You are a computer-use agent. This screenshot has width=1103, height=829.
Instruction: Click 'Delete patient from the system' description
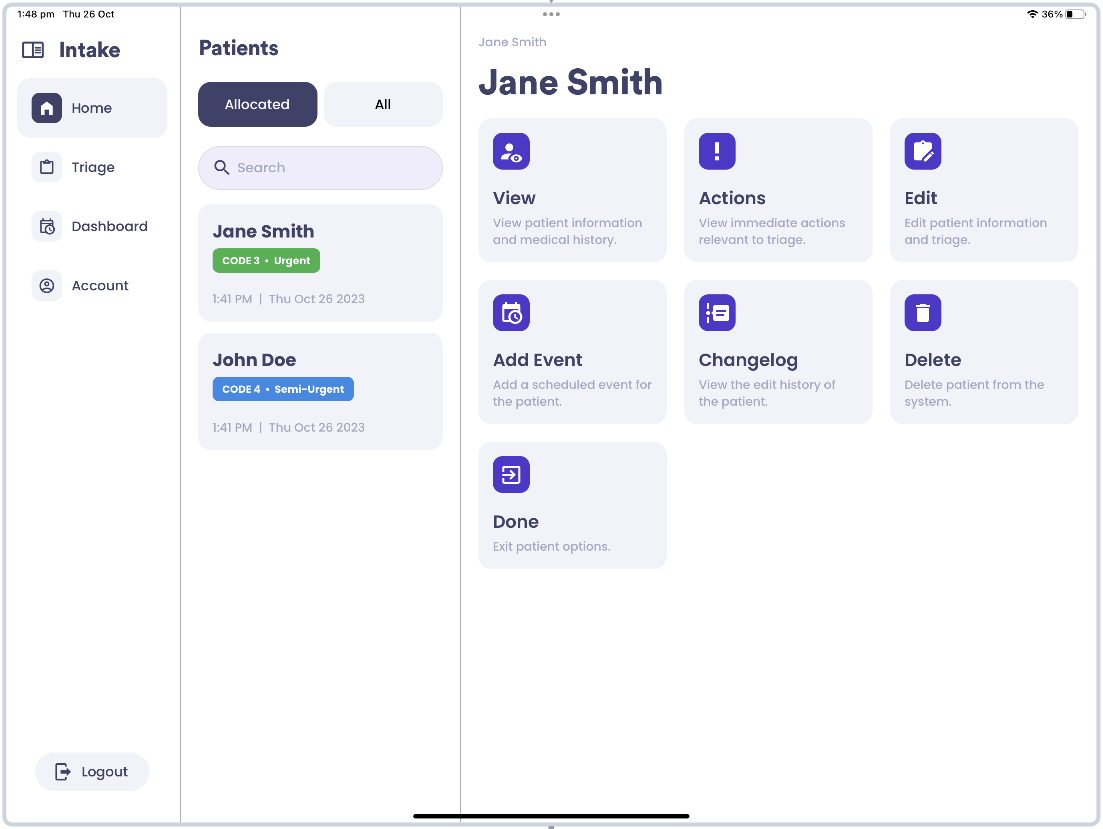click(x=974, y=393)
